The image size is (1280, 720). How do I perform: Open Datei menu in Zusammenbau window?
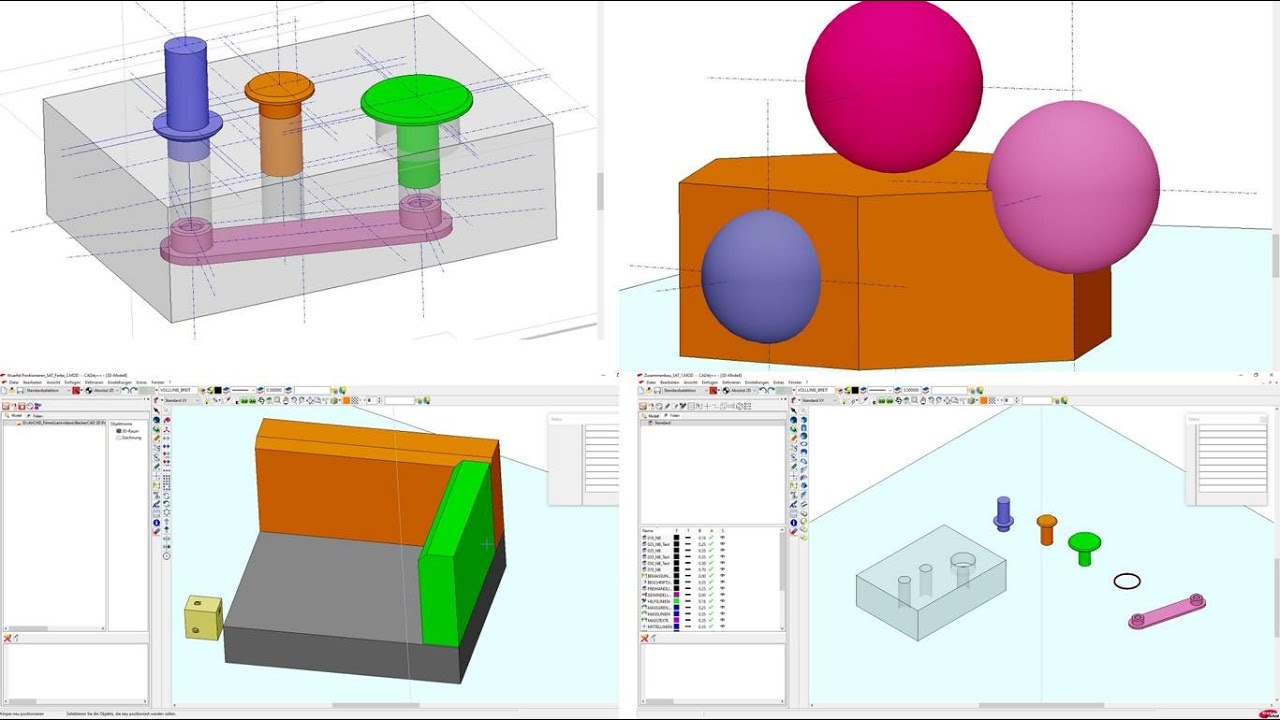point(651,382)
